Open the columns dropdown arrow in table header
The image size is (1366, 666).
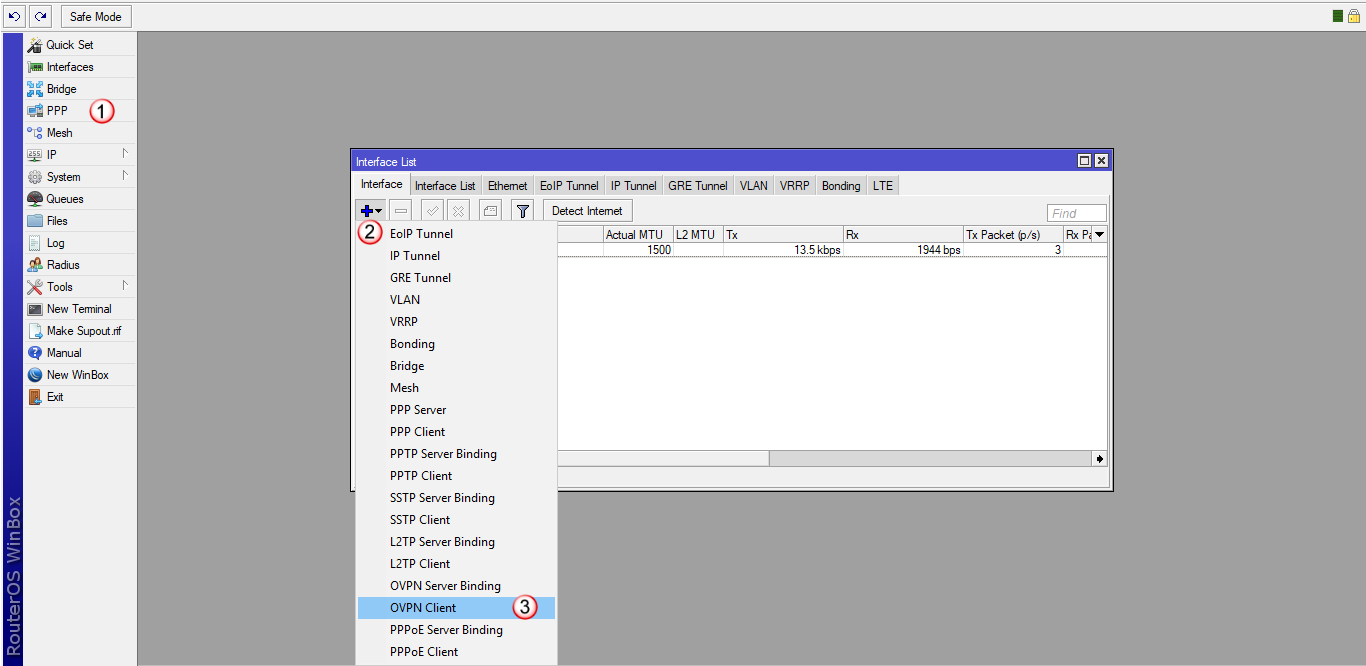(1100, 235)
